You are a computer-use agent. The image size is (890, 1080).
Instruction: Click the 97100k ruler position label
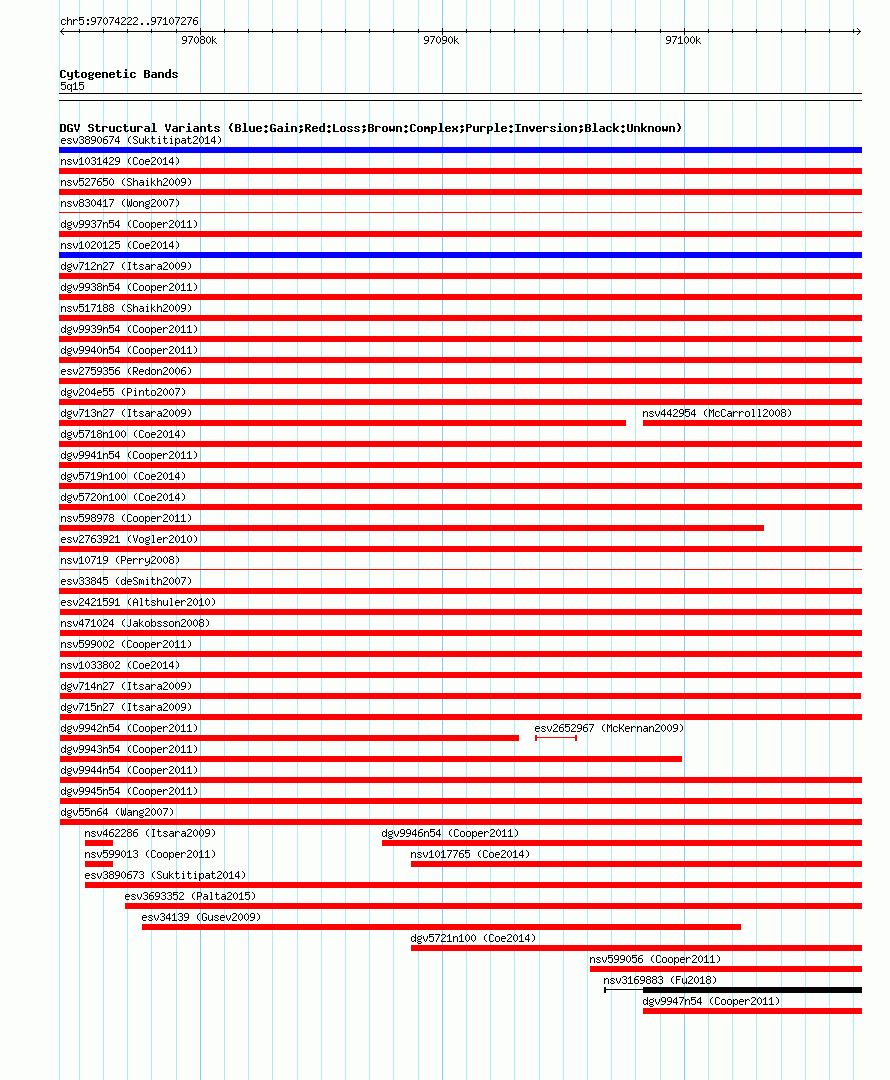(683, 41)
